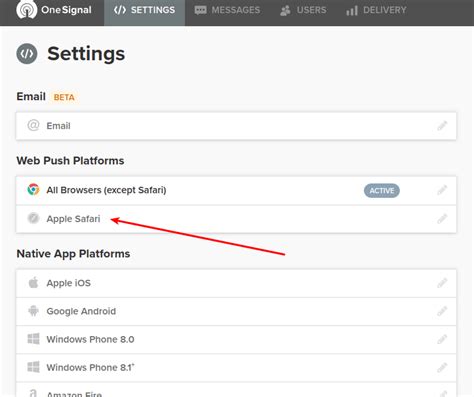474x397 pixels.
Task: Click the Settings code icon beside heading
Action: (27, 53)
